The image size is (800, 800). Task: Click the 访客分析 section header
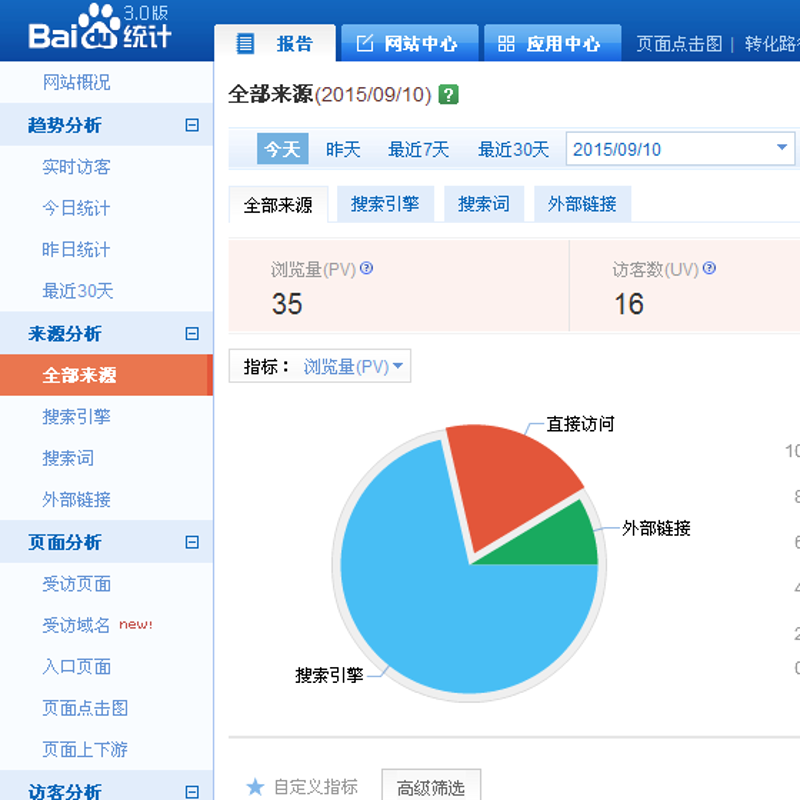pos(106,786)
